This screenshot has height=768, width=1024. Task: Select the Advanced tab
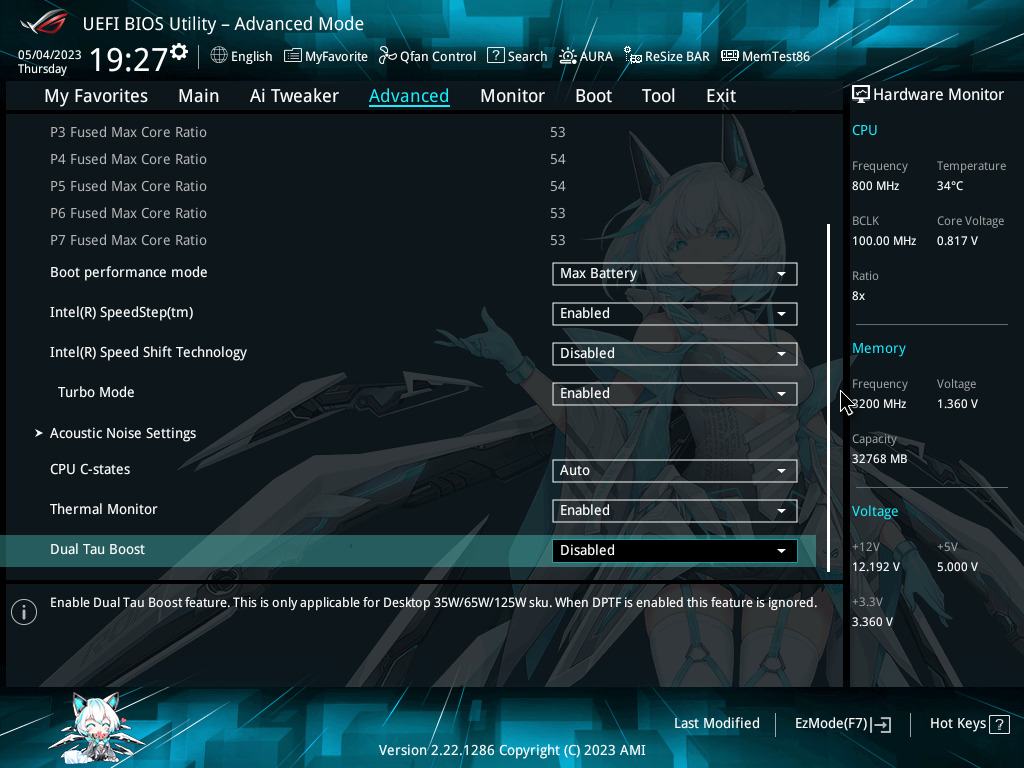[409, 96]
